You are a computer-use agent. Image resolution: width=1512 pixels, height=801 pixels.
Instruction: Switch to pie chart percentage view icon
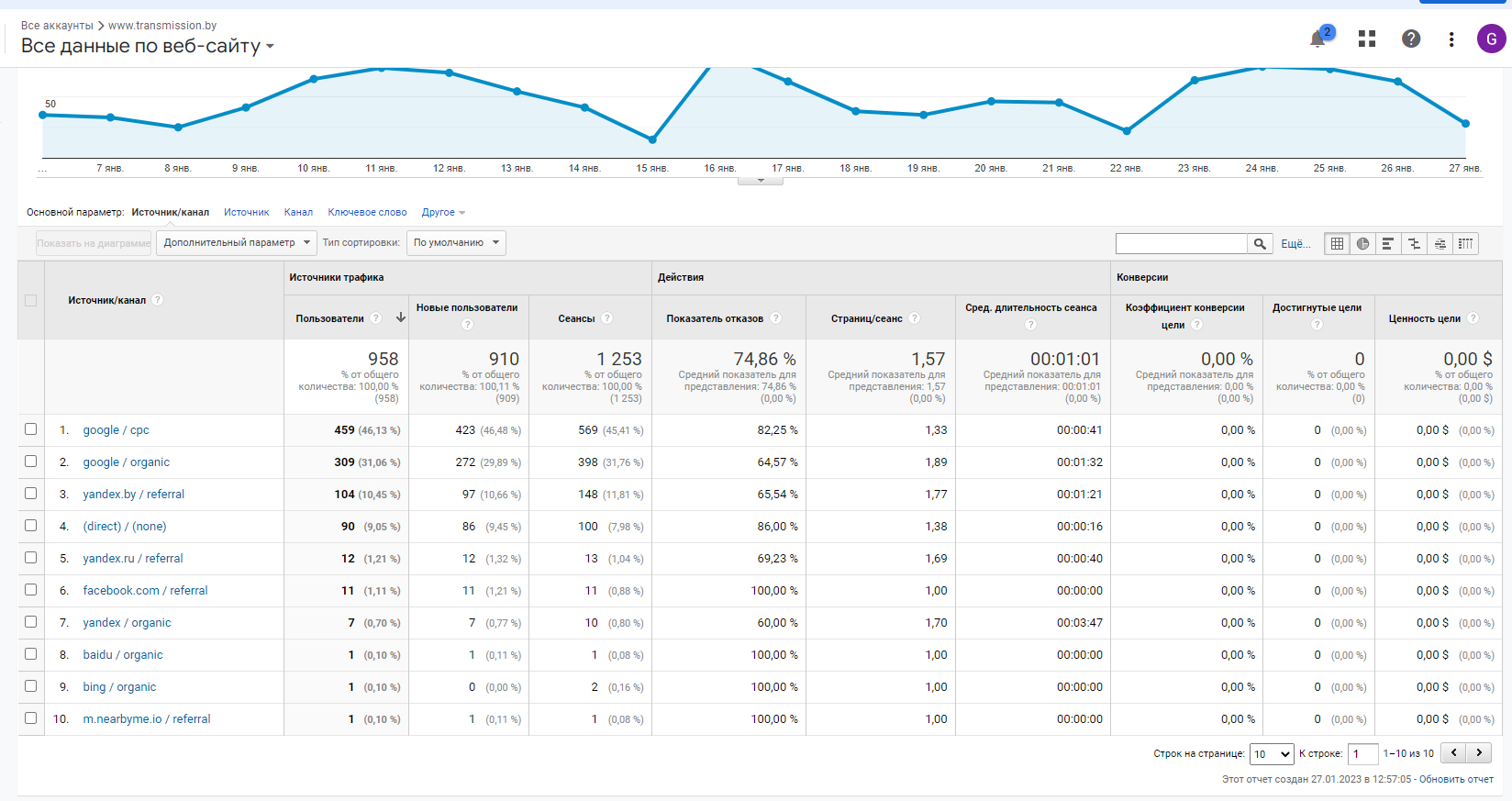click(x=1362, y=243)
